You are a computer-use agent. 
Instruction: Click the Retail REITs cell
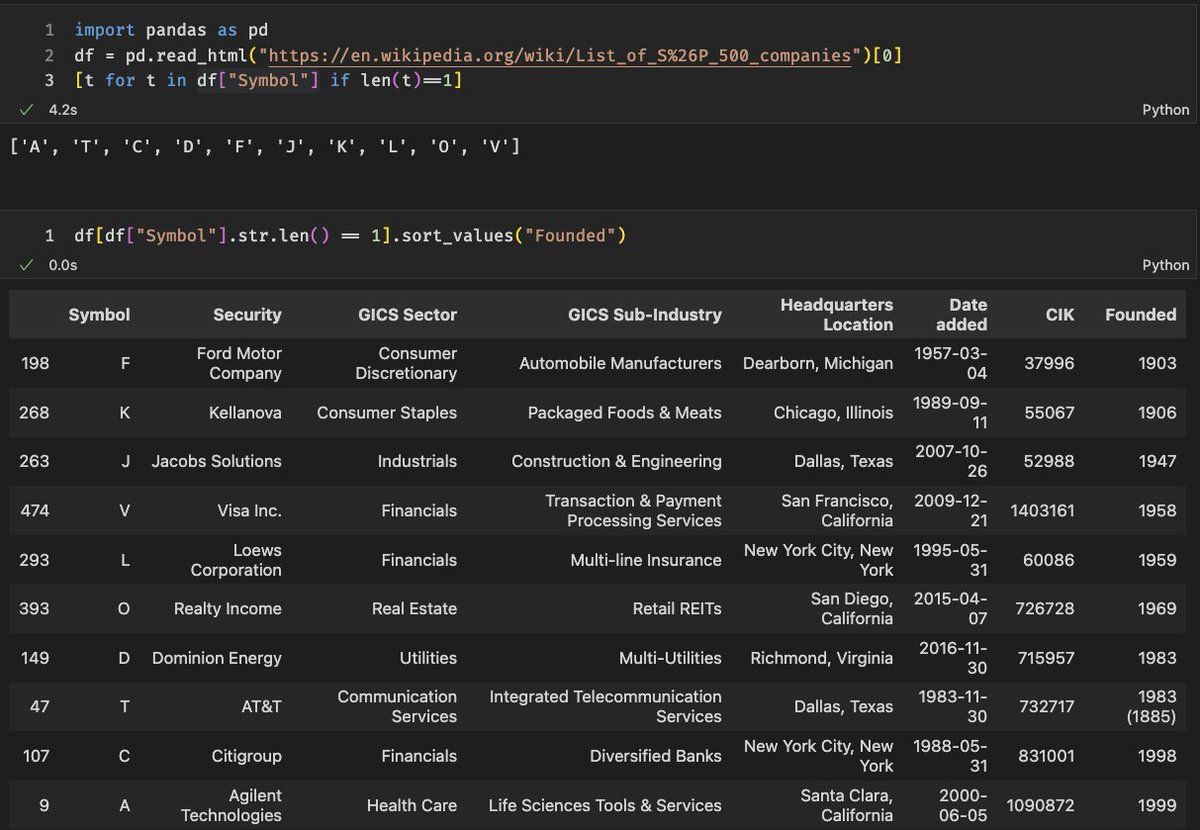677,608
